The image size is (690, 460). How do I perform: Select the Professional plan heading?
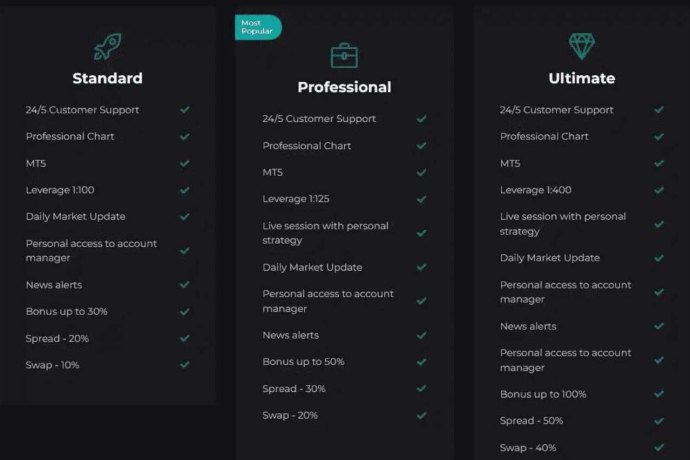point(344,87)
